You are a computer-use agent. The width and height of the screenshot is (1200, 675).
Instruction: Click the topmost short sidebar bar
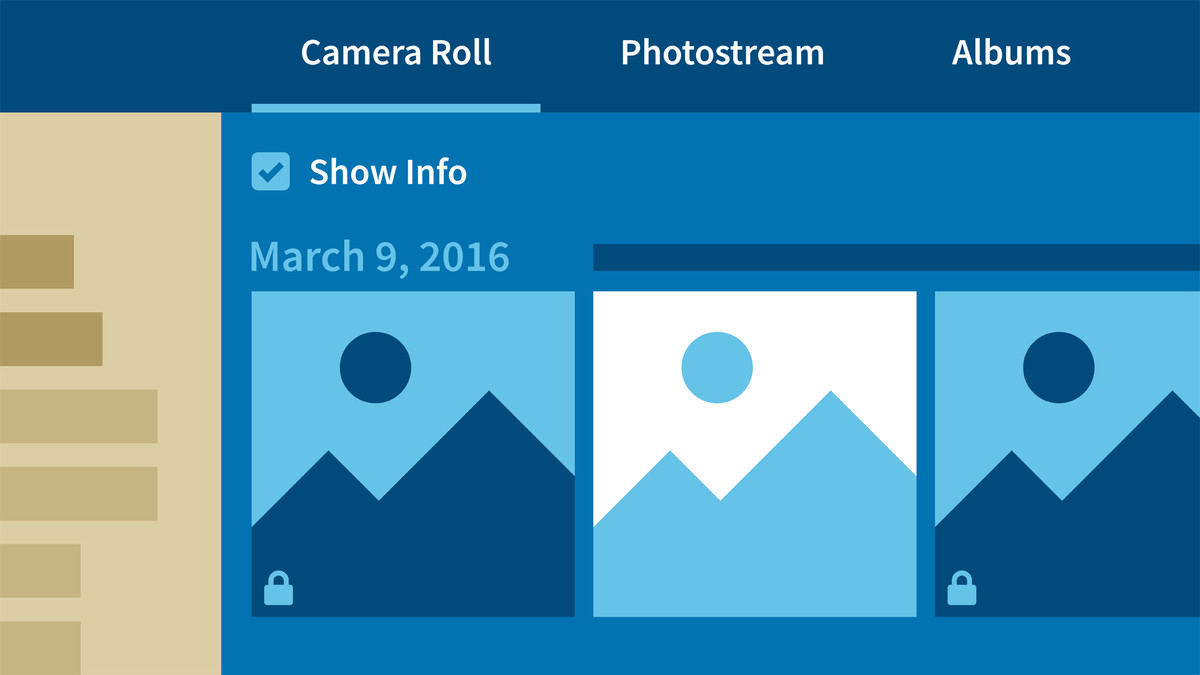37,262
